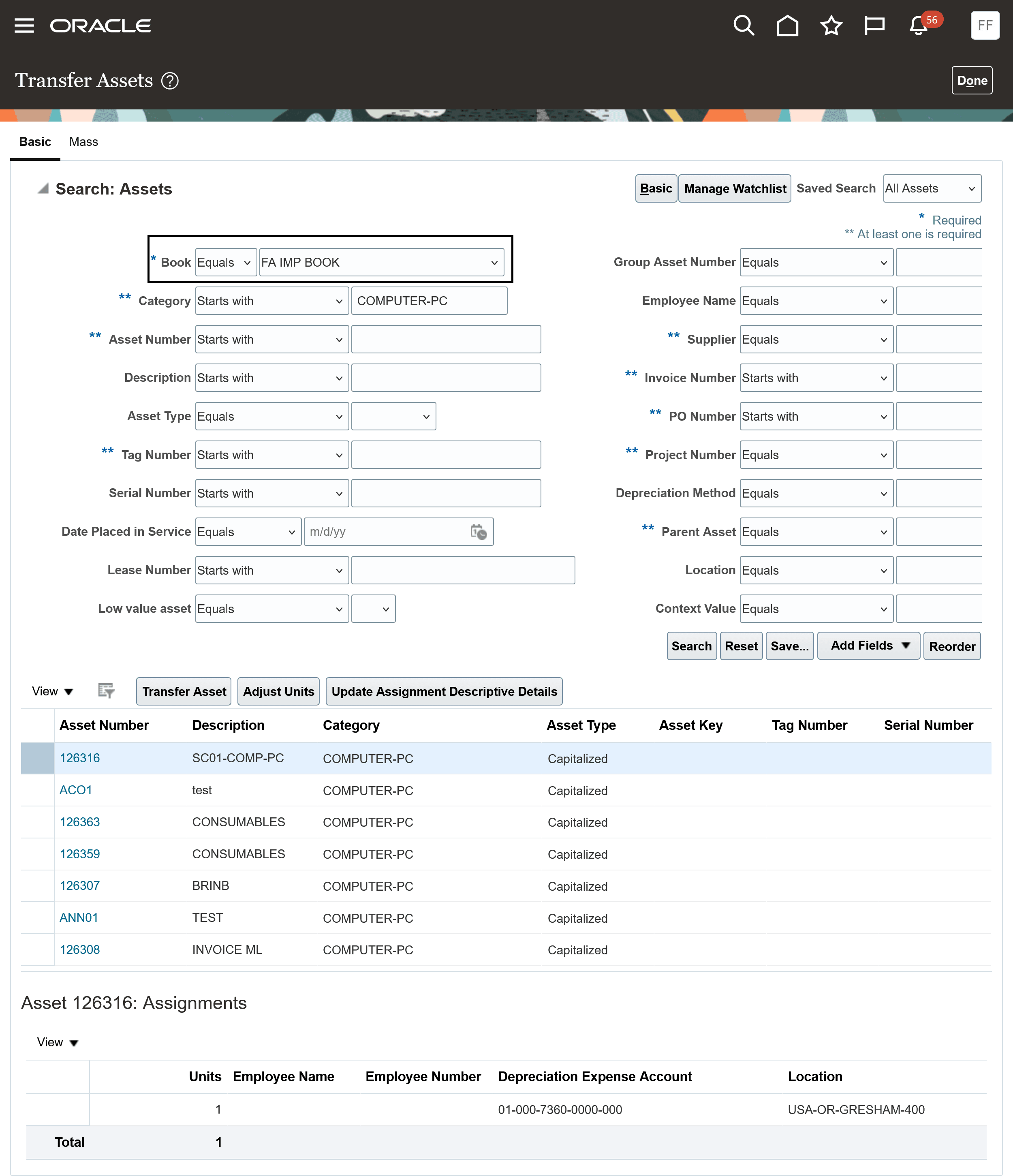Open help icon beside Transfer Assets title
This screenshot has height=1176, width=1013.
[x=170, y=81]
